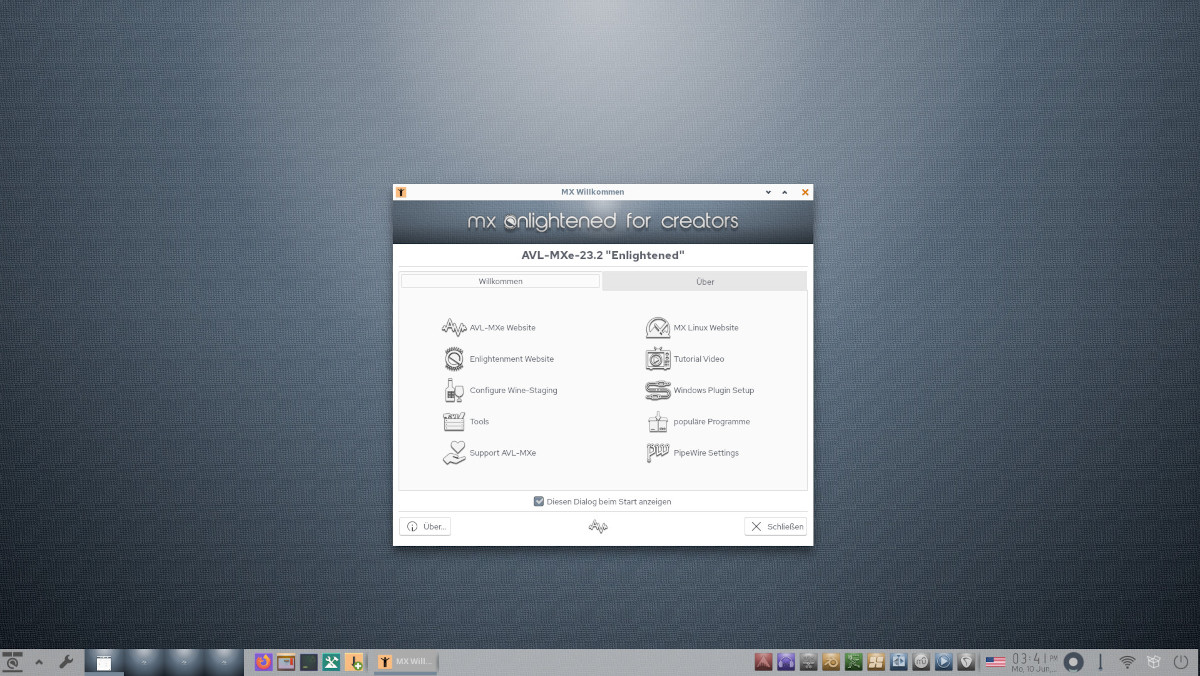
Task: Open the green figure icon in the panel
Action: click(853, 662)
